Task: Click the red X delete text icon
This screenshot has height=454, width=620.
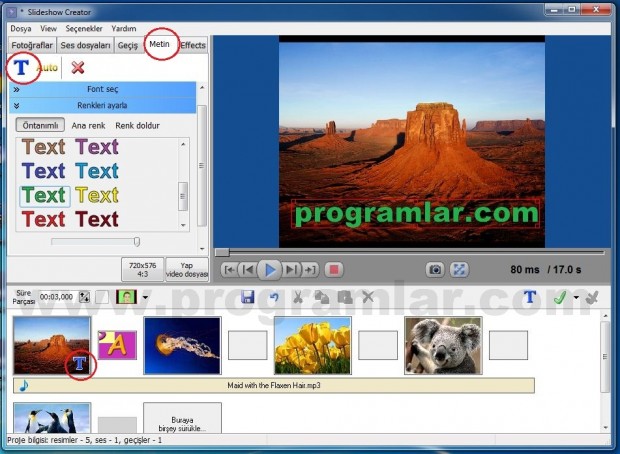Action: 78,68
